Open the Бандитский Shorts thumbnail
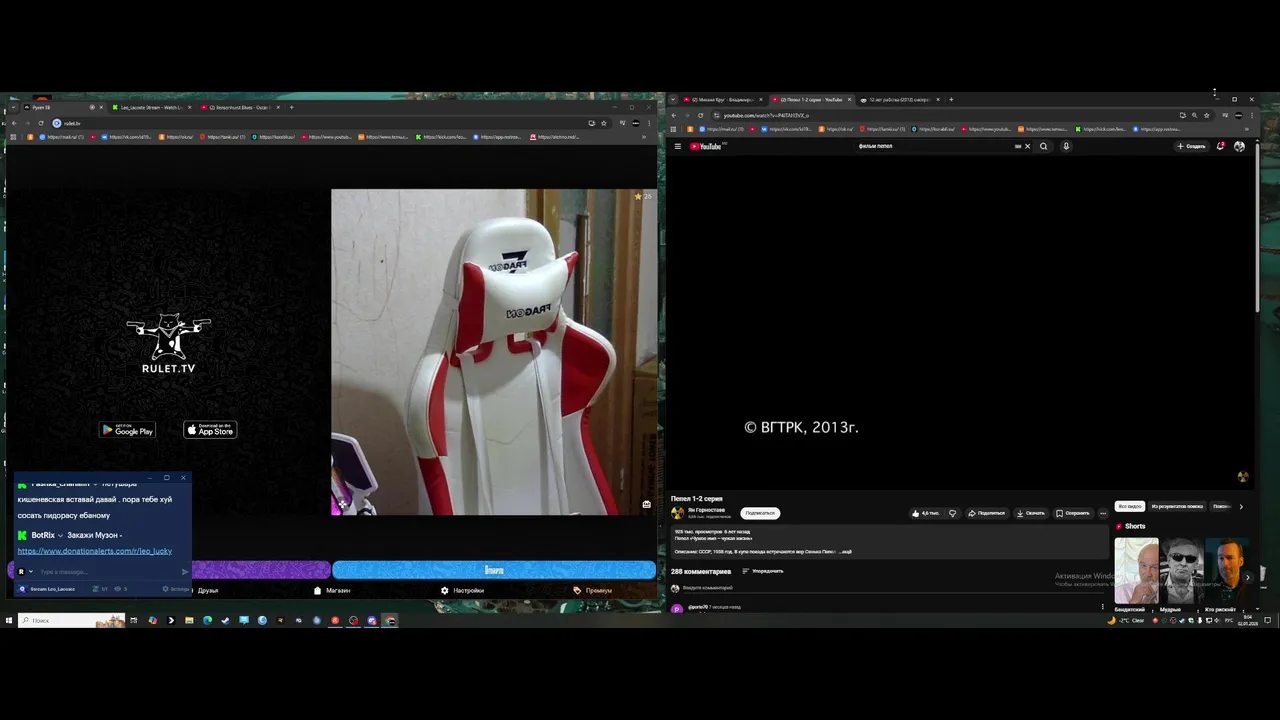Screen dimensions: 1280x720 [1137, 571]
